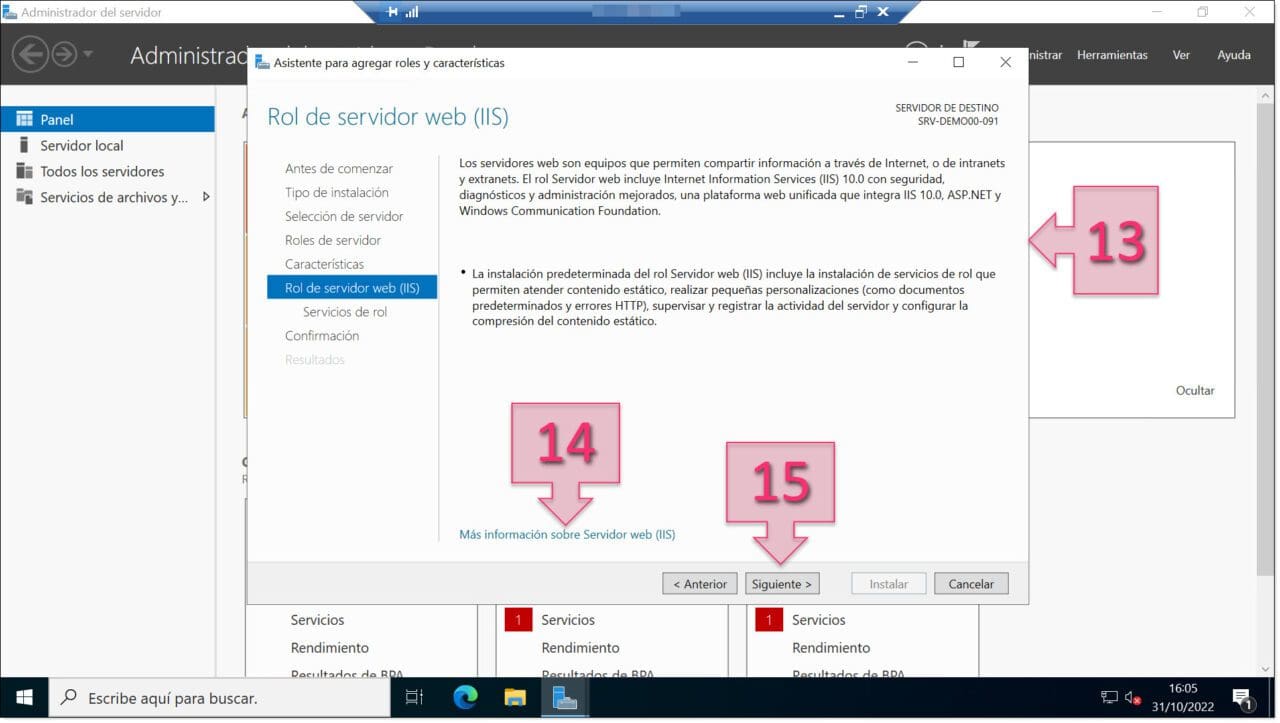Maximize the roles wizard window

[958, 62]
